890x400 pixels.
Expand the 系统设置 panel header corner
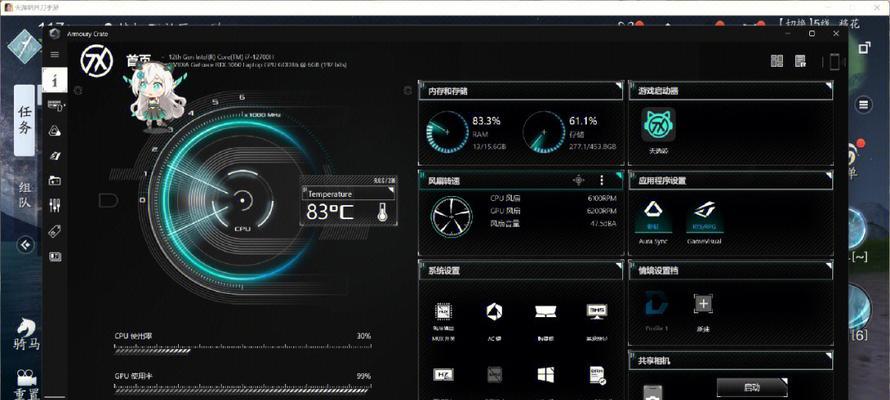[x=618, y=265]
